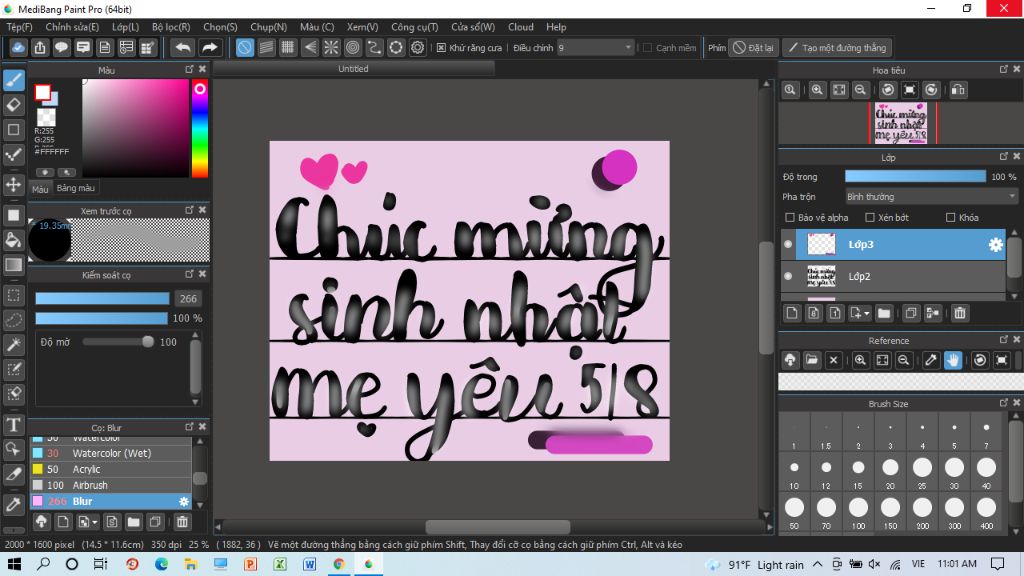
Task: Add a new layer folder in Layer panel
Action: [x=884, y=313]
